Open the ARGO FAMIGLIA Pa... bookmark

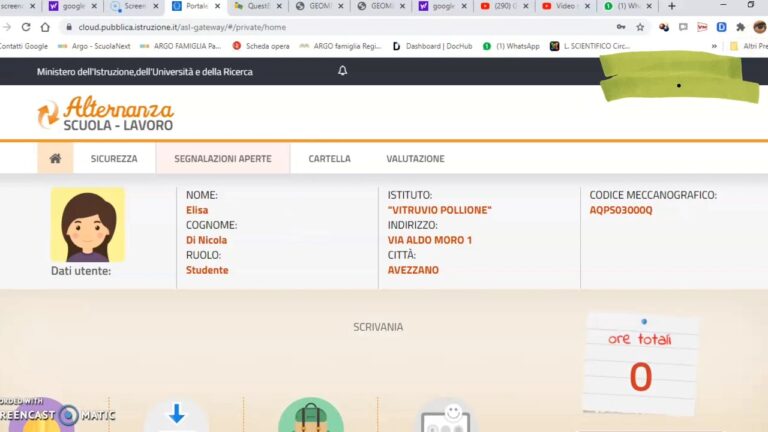pyautogui.click(x=180, y=46)
